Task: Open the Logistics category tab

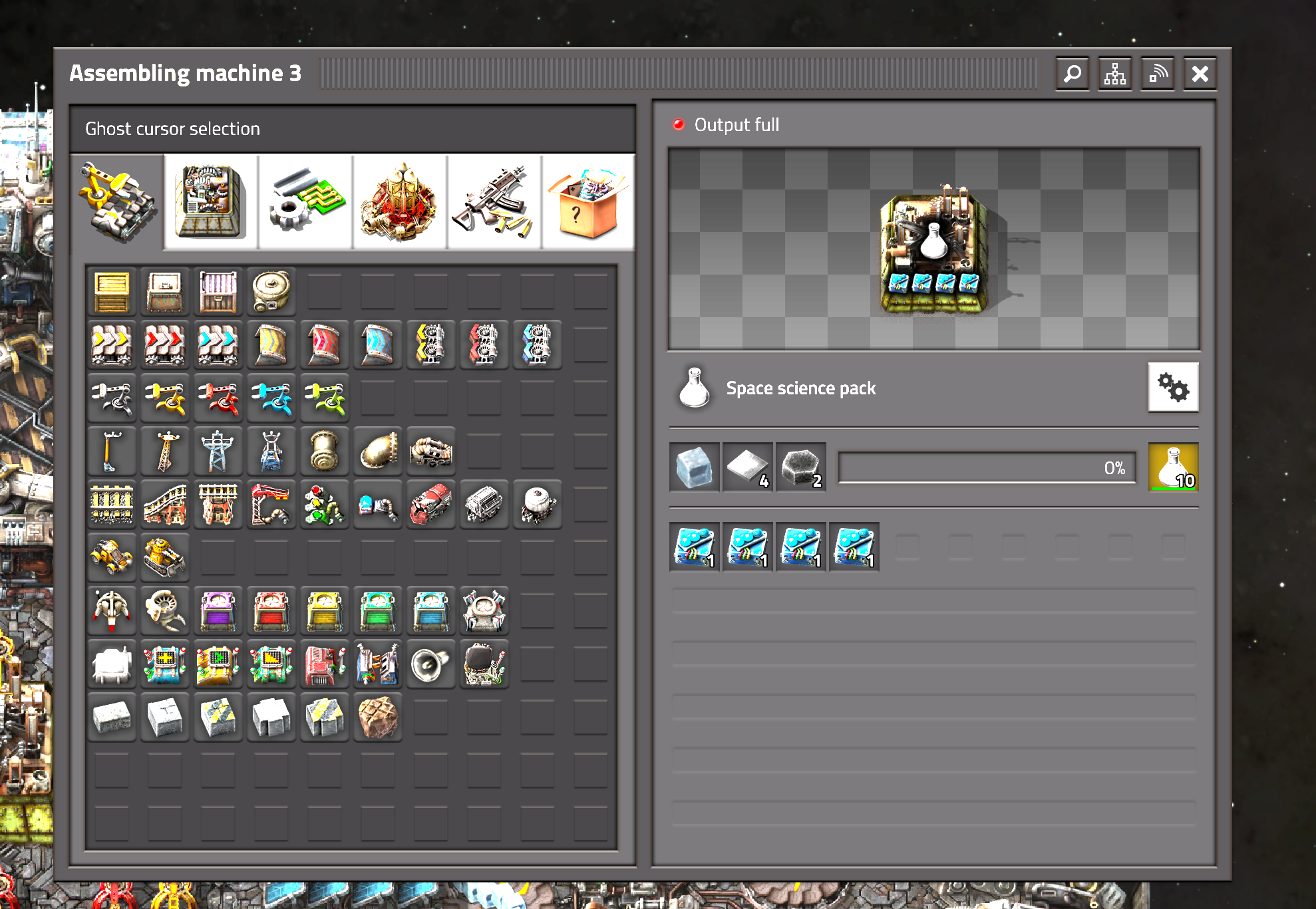Action: click(x=117, y=202)
